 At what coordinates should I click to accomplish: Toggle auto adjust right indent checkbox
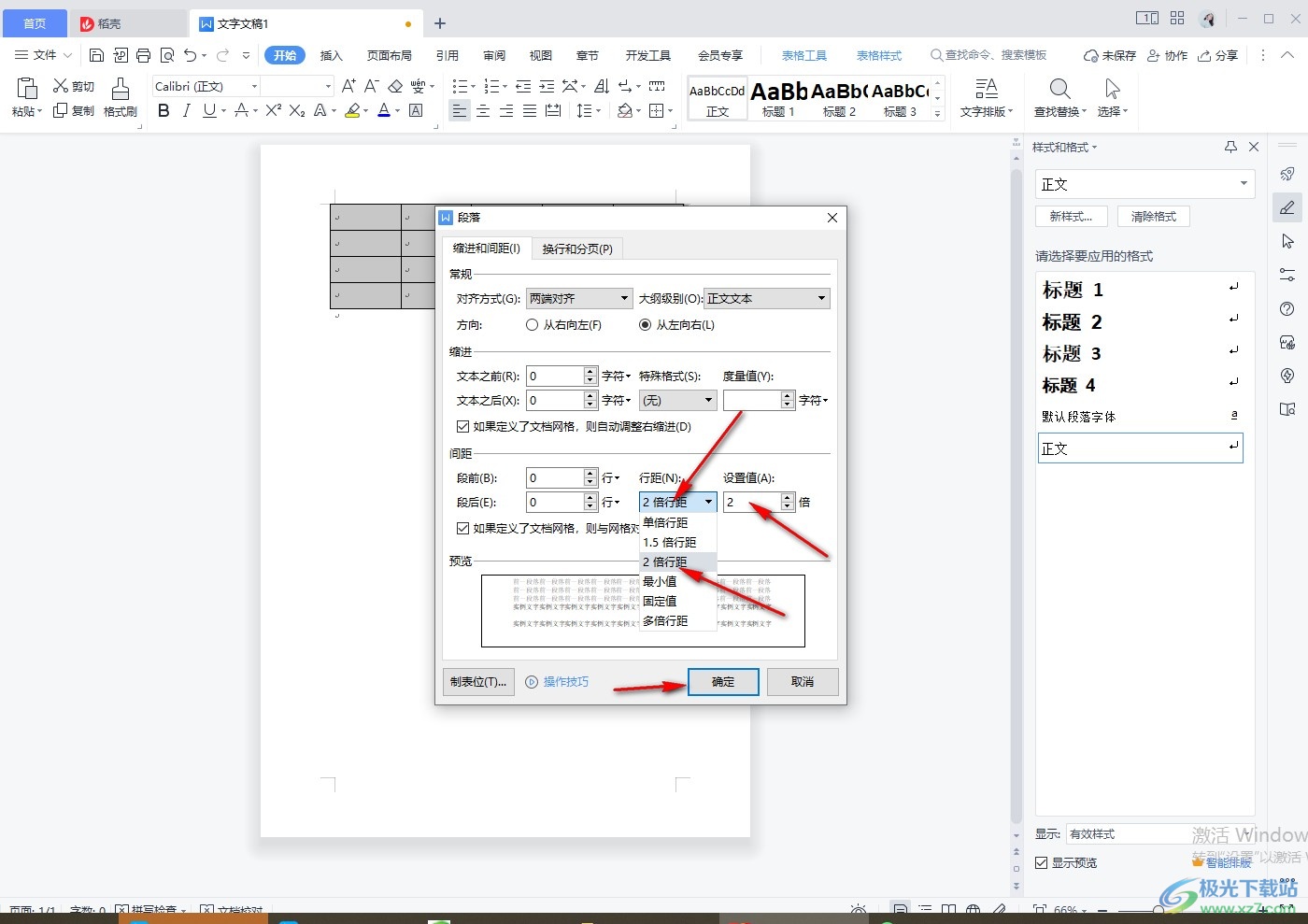tap(462, 426)
